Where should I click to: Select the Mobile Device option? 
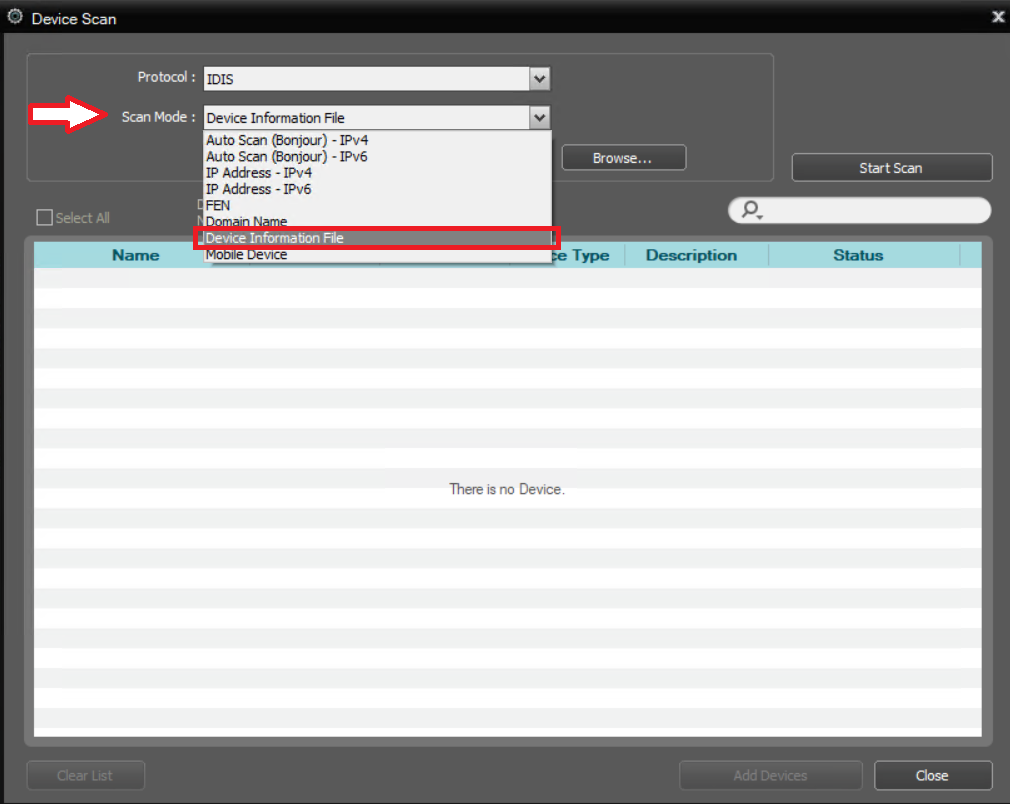[377, 254]
